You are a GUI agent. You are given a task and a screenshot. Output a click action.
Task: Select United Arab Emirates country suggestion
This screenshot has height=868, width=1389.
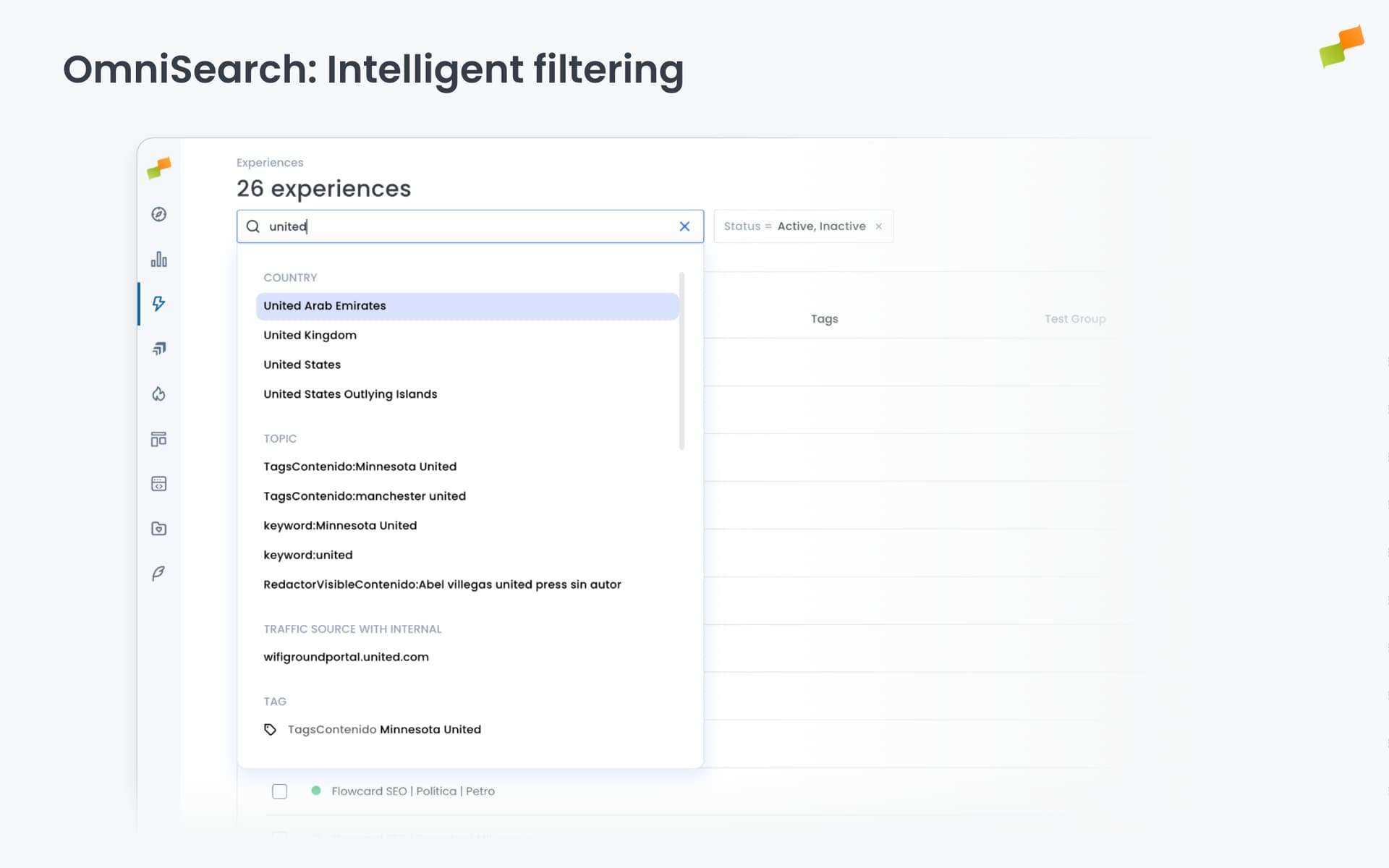[325, 306]
